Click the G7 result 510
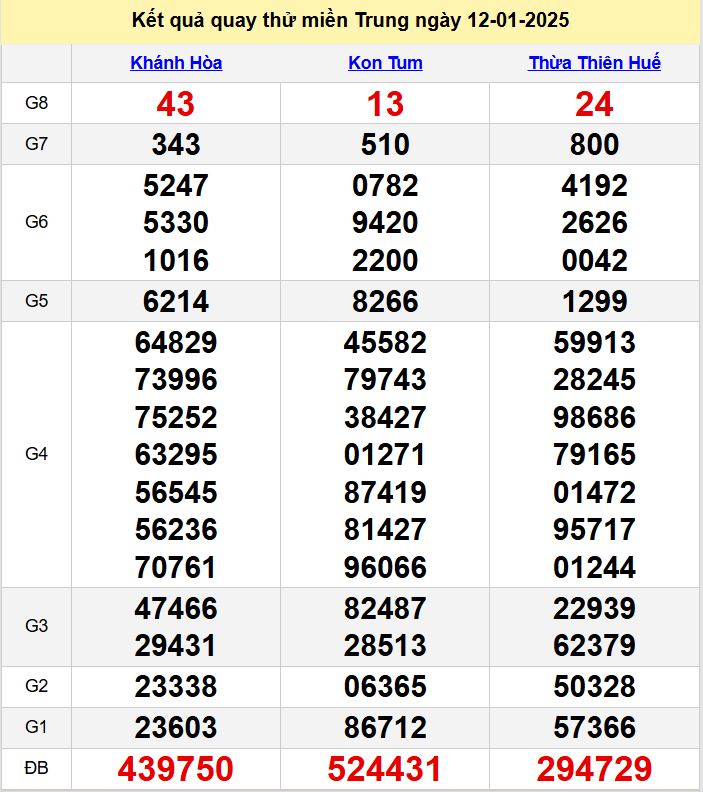 pyautogui.click(x=385, y=145)
